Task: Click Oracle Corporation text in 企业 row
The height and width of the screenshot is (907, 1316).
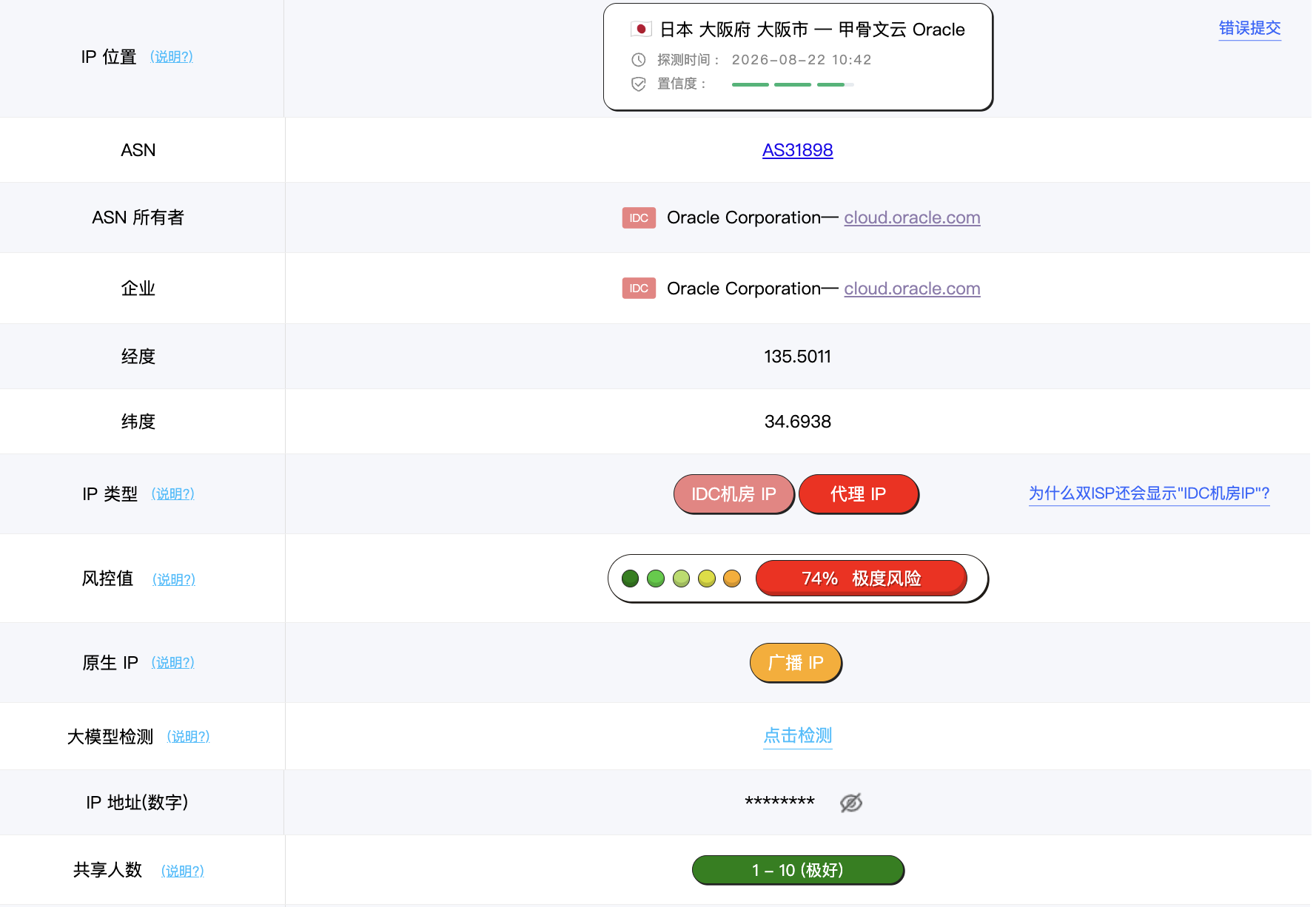Action: 744,289
